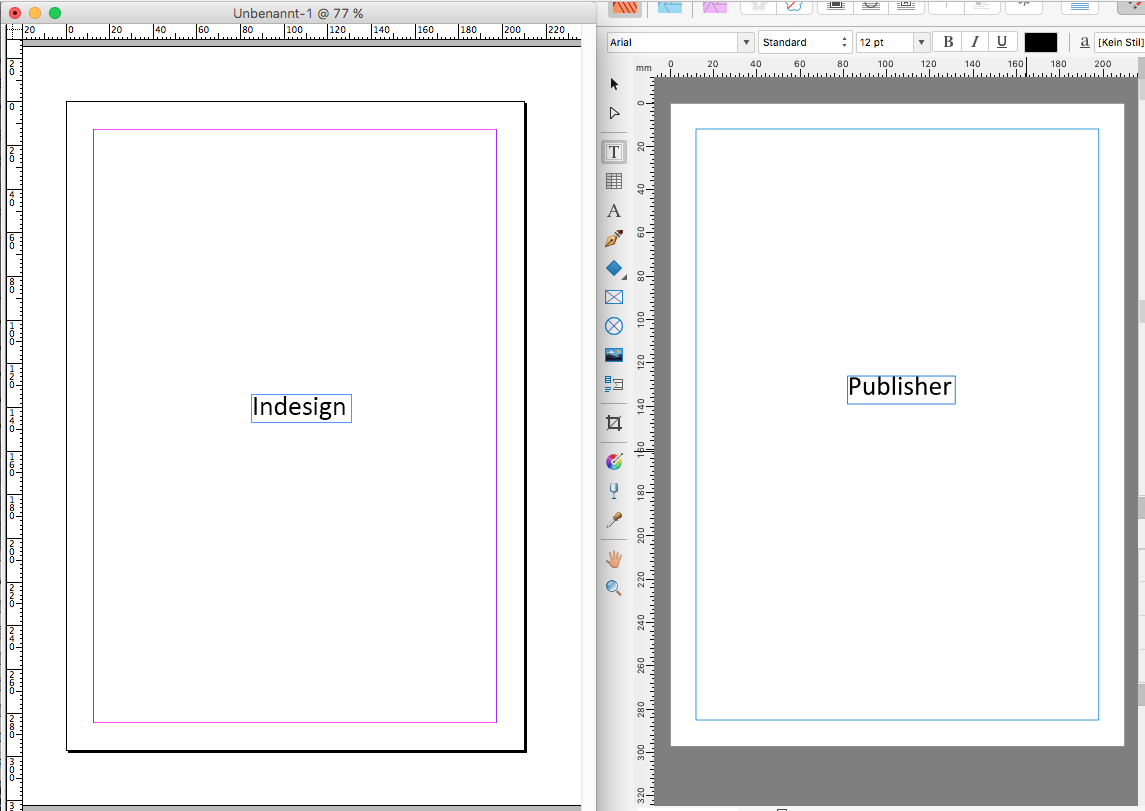1145x811 pixels.
Task: Choose the Place Image tool
Action: (x=614, y=355)
